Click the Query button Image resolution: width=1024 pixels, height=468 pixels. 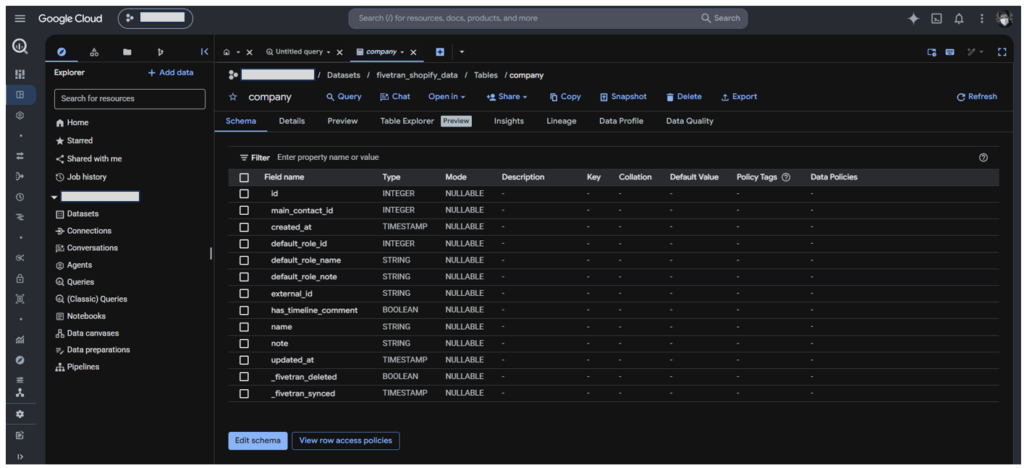click(x=344, y=97)
